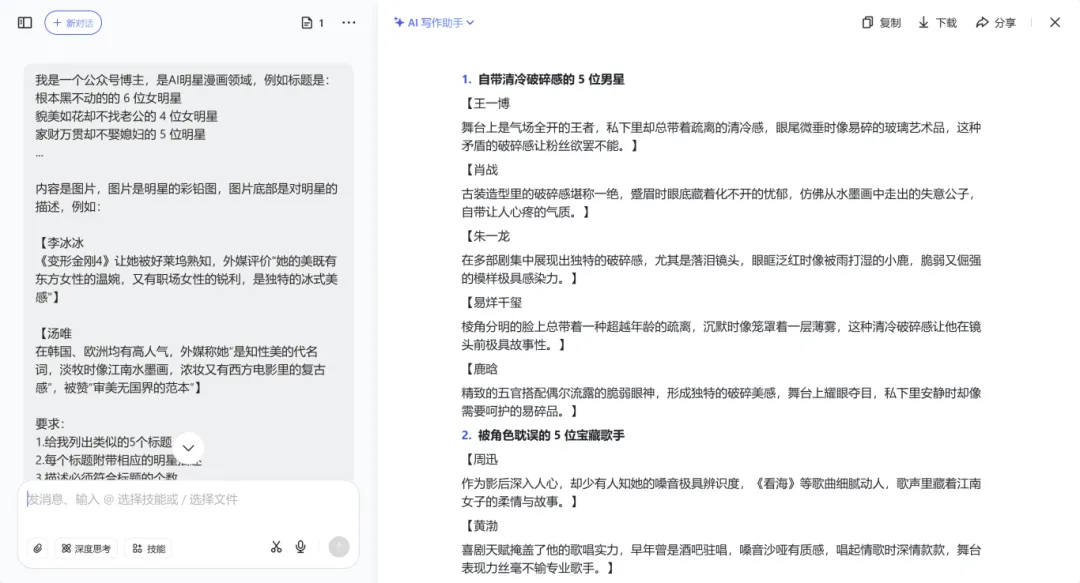Toggle the left sidebar panel icon
The height and width of the screenshot is (583, 1080).
click(25, 22)
